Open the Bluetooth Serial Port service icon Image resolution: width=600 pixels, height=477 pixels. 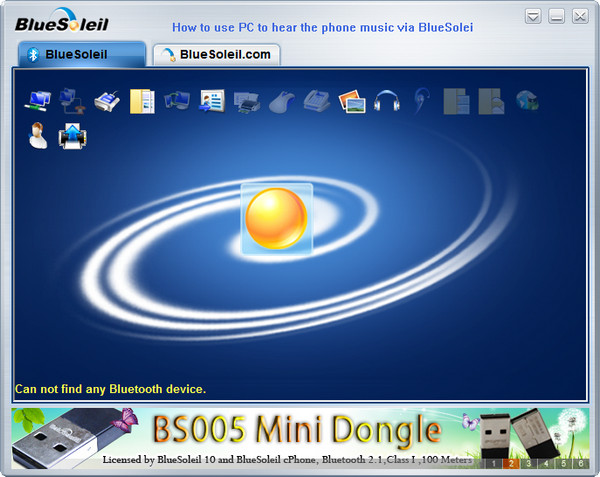point(107,100)
